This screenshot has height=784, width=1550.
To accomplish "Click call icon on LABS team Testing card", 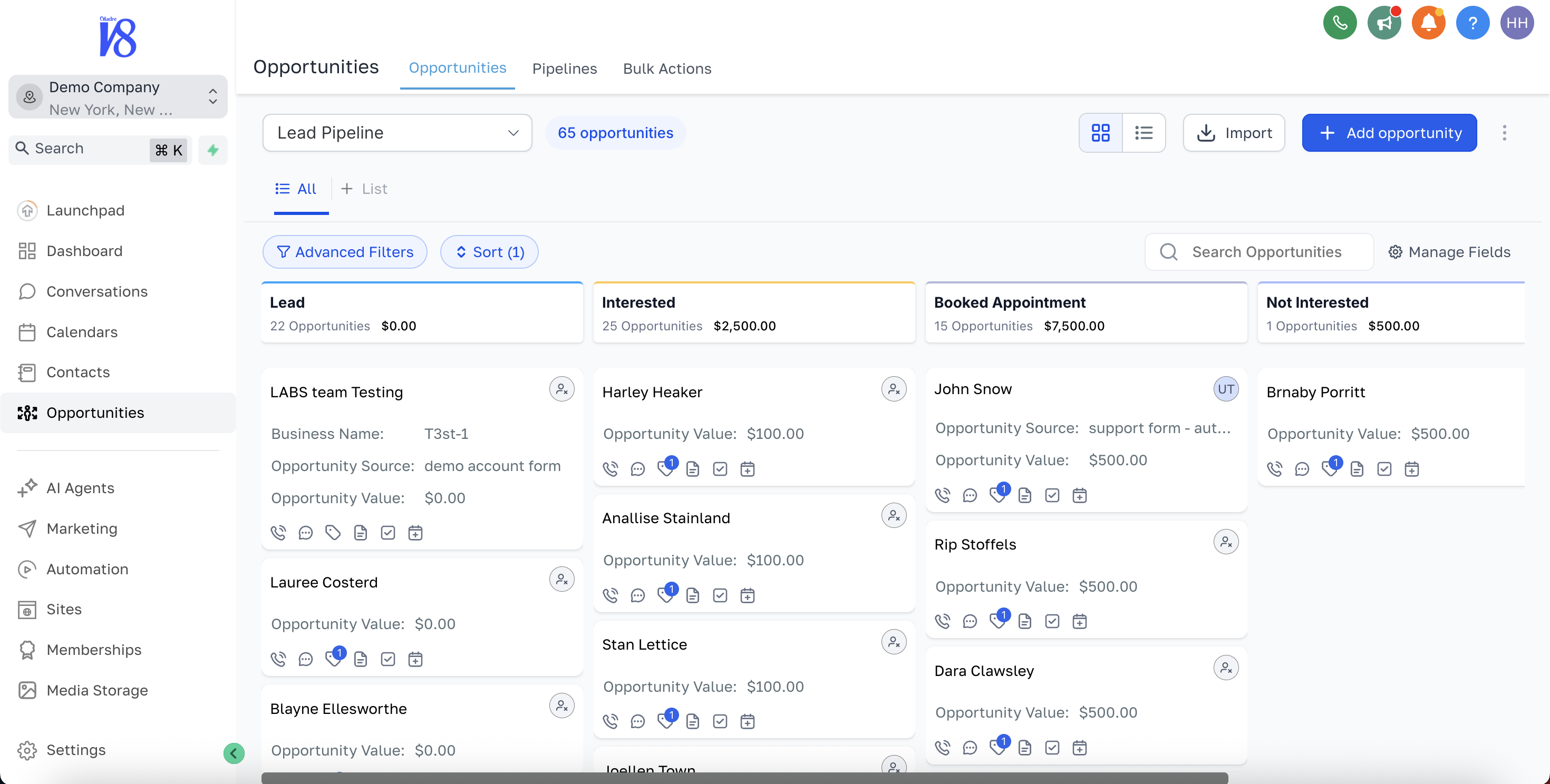I will 278,533.
